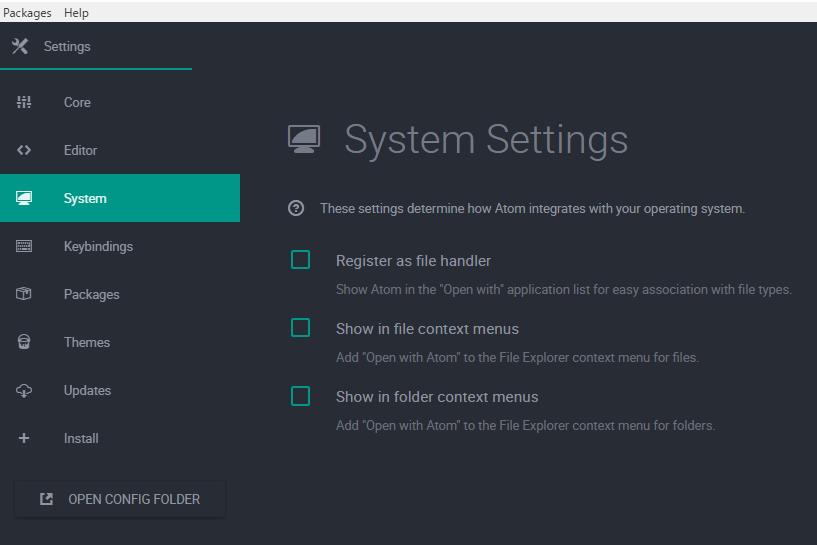Click the System Settings heading
The width and height of the screenshot is (817, 545).
[486, 140]
